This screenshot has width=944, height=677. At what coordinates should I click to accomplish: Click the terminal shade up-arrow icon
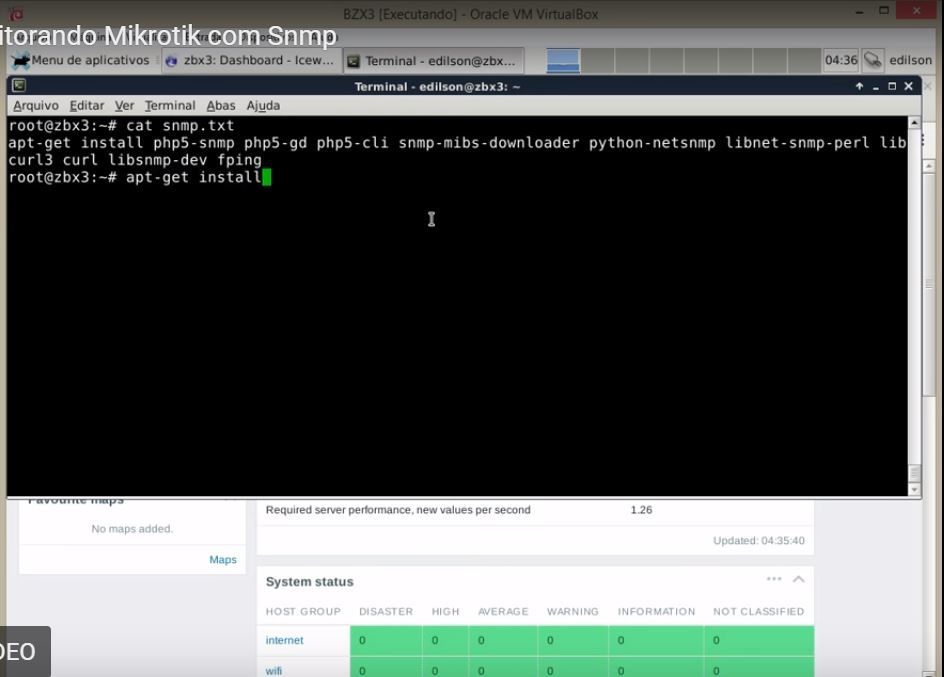click(x=859, y=87)
